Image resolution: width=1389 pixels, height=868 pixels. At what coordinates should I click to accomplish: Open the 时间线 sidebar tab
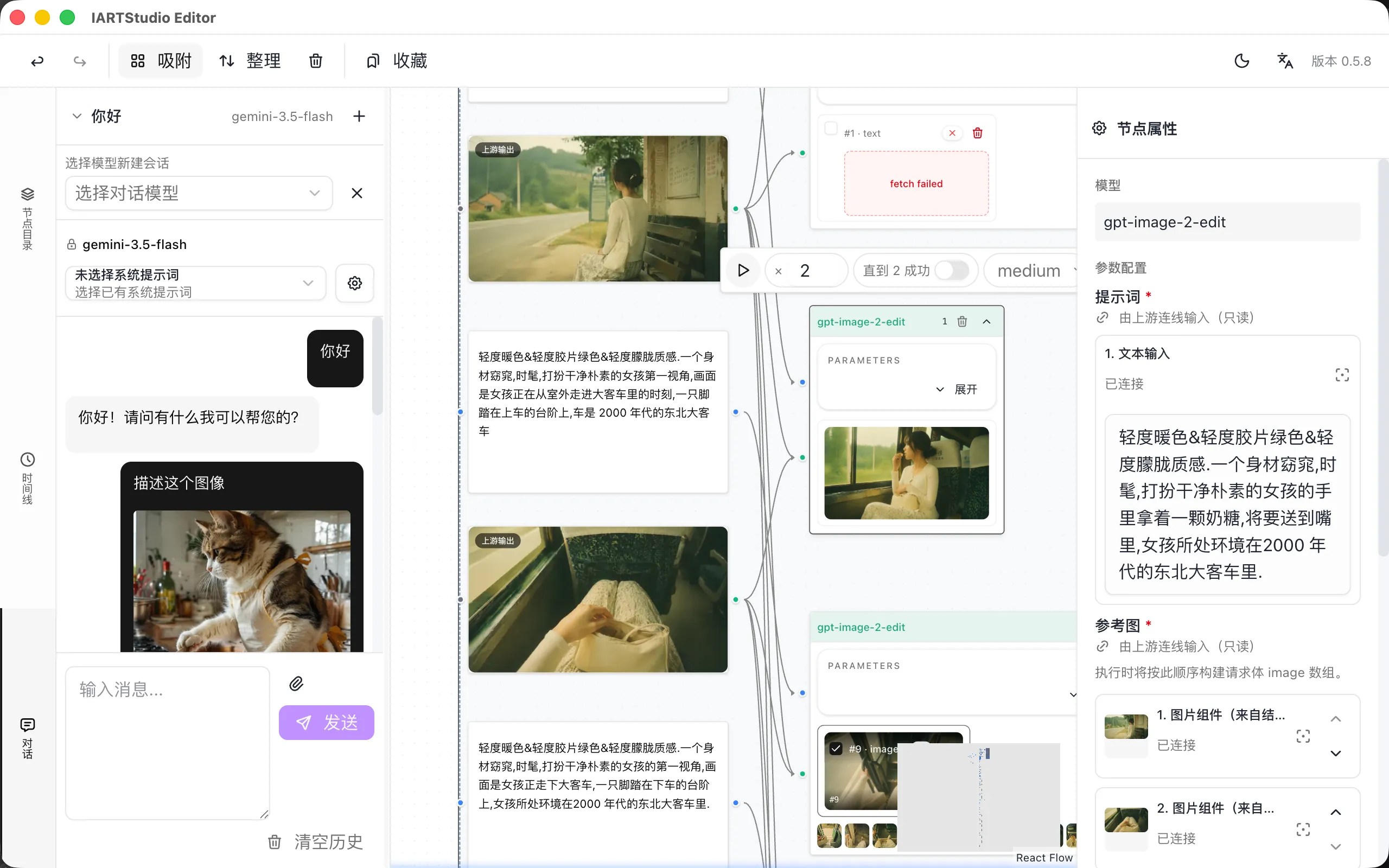28,478
